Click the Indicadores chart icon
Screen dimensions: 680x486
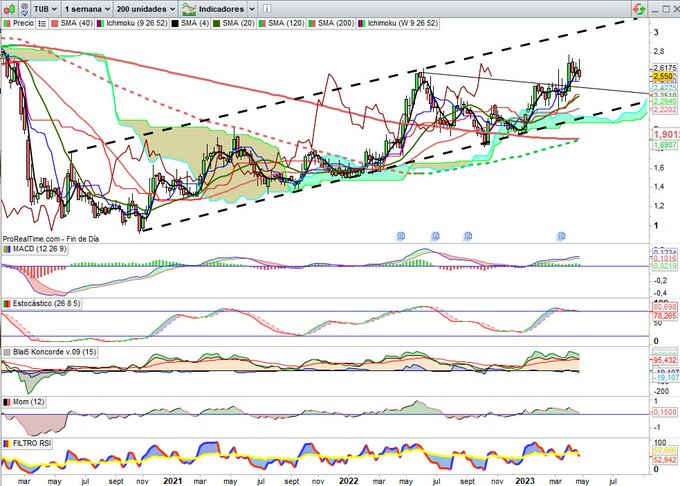click(x=189, y=9)
